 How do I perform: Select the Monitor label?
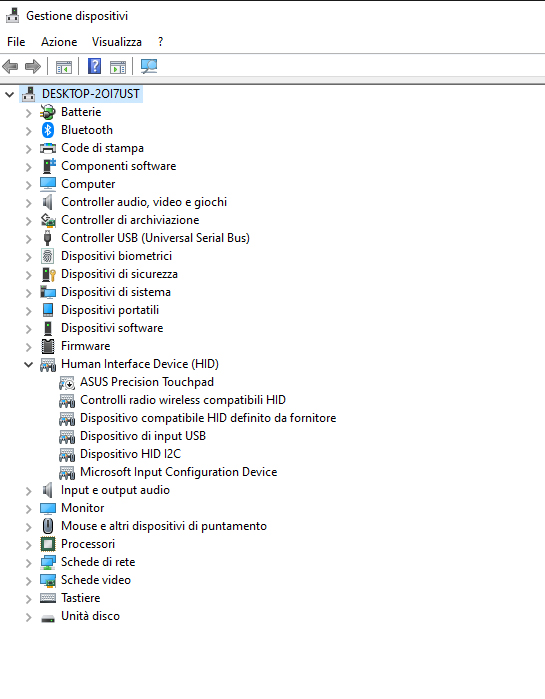click(82, 508)
